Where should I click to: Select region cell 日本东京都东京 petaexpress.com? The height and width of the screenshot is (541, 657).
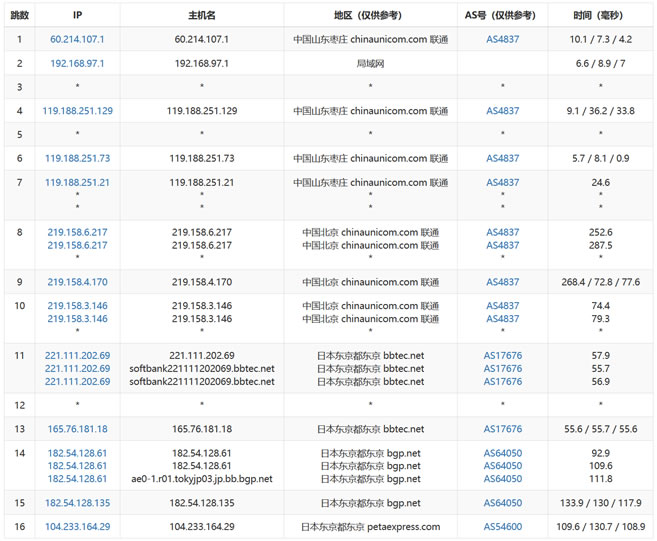click(370, 527)
